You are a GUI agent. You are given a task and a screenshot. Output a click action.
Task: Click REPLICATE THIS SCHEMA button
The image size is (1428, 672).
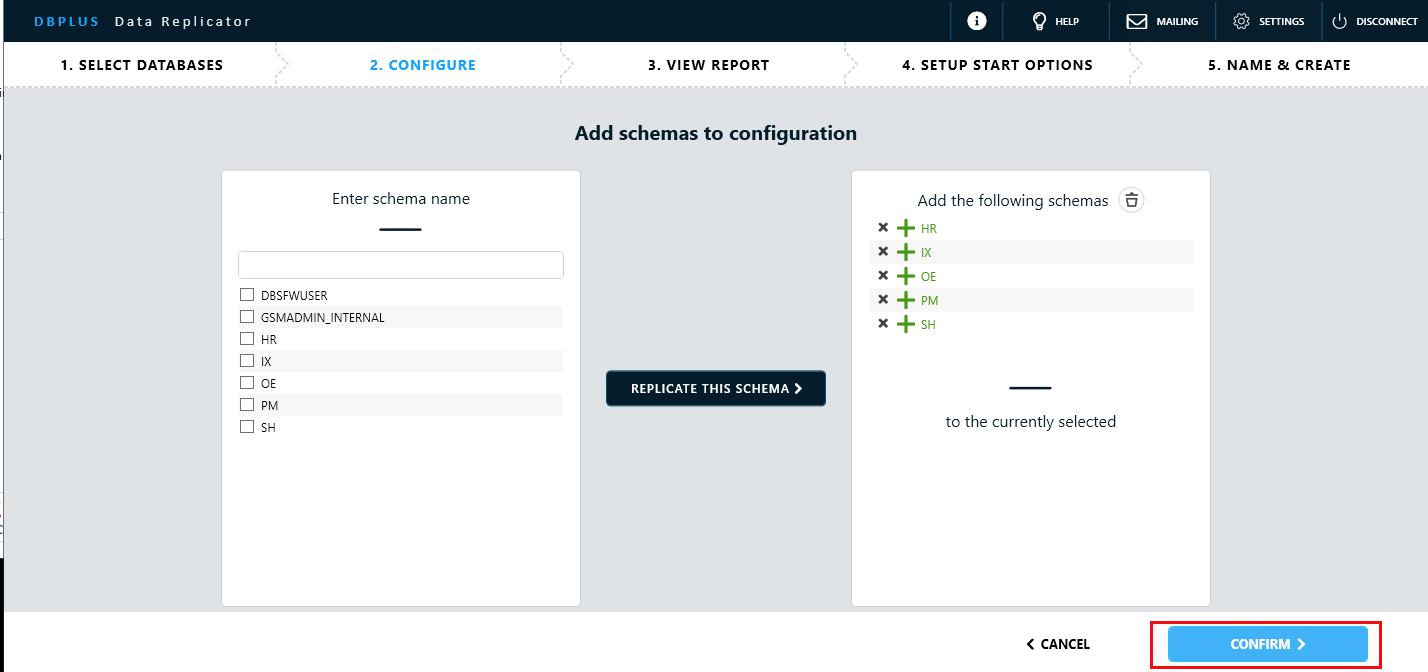[716, 388]
